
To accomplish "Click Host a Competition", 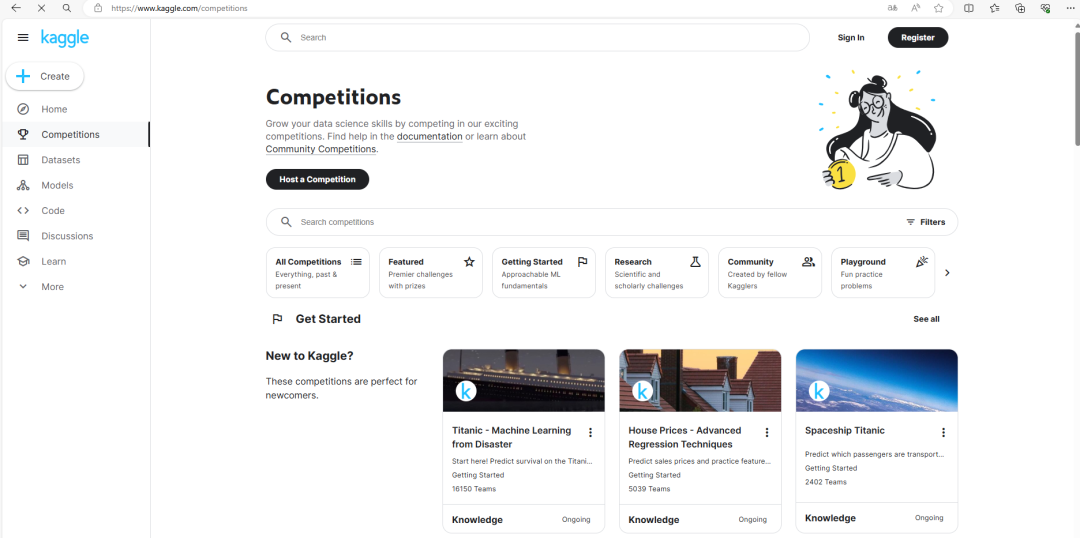I will [x=318, y=179].
